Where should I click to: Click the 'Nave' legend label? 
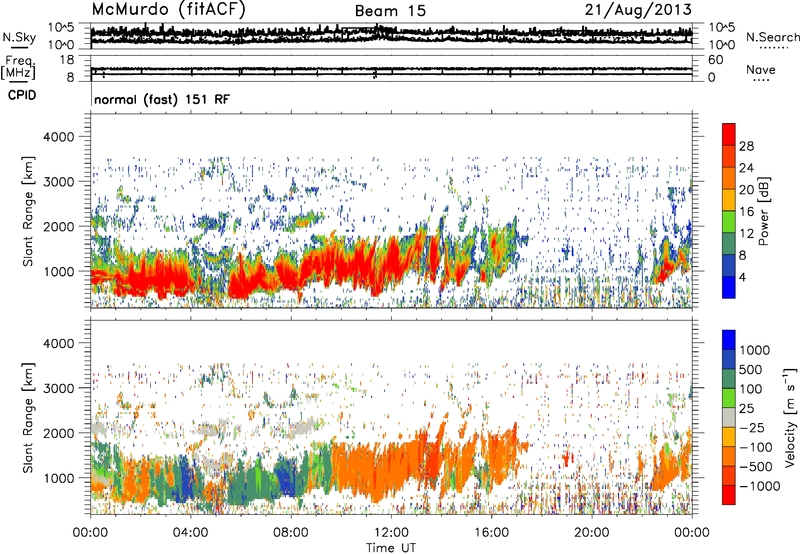[761, 69]
